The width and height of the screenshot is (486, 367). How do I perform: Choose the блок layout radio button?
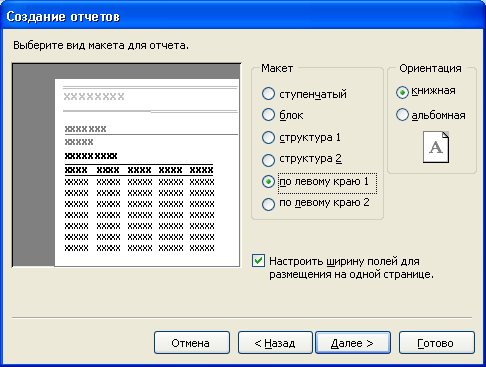(268, 115)
